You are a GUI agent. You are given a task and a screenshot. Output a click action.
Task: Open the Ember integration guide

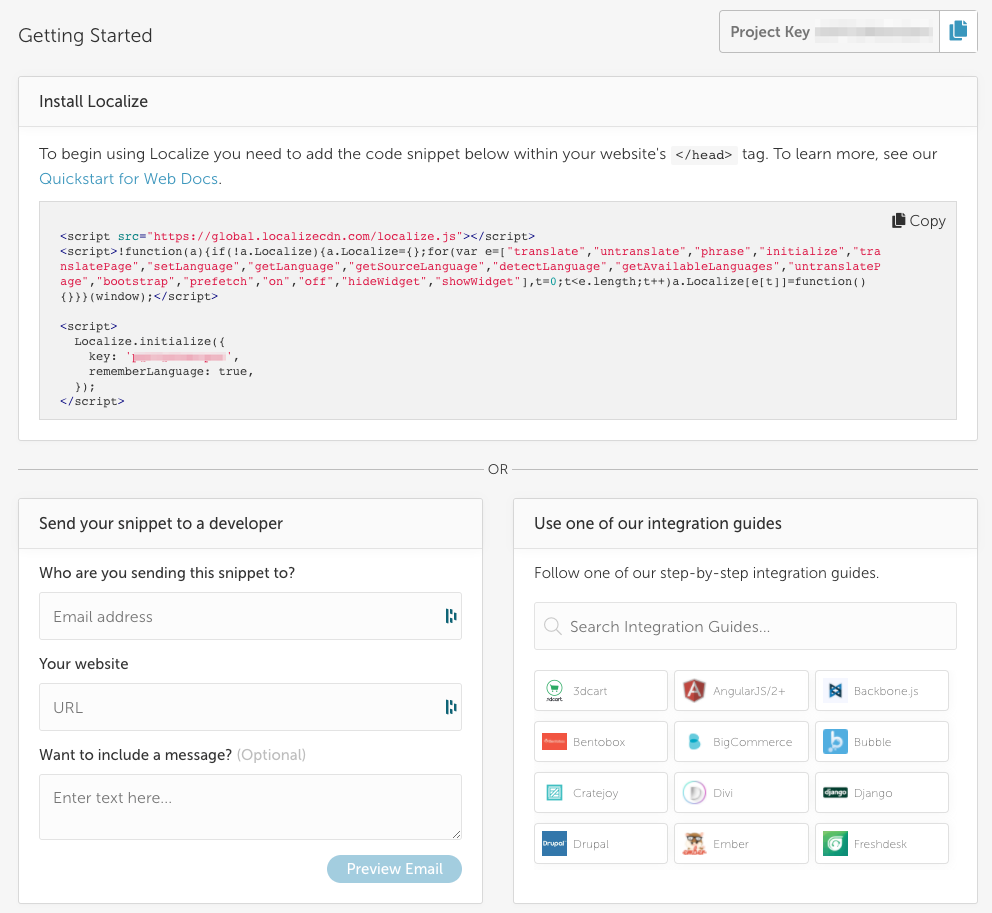point(741,843)
